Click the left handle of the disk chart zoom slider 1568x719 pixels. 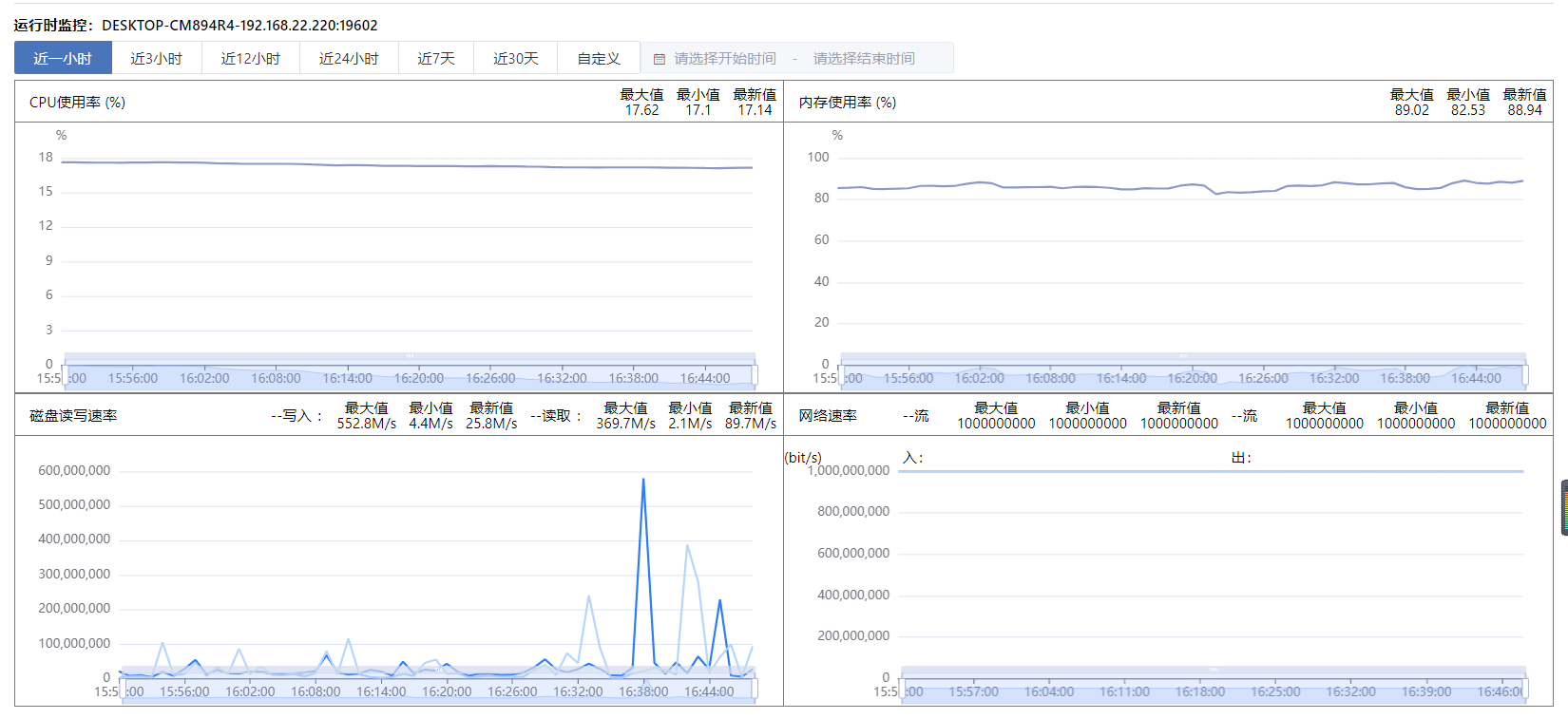point(122,691)
